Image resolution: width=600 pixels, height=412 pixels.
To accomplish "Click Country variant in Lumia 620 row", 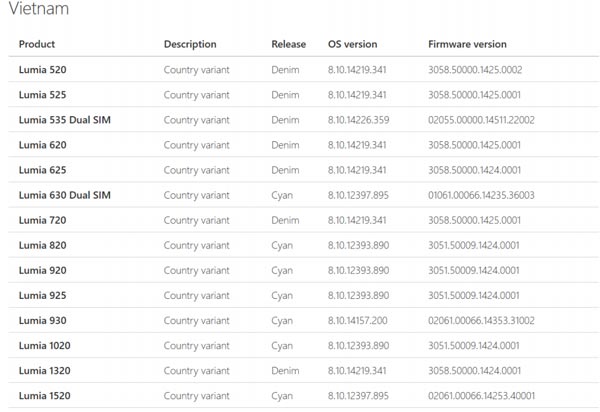I will tap(197, 145).
